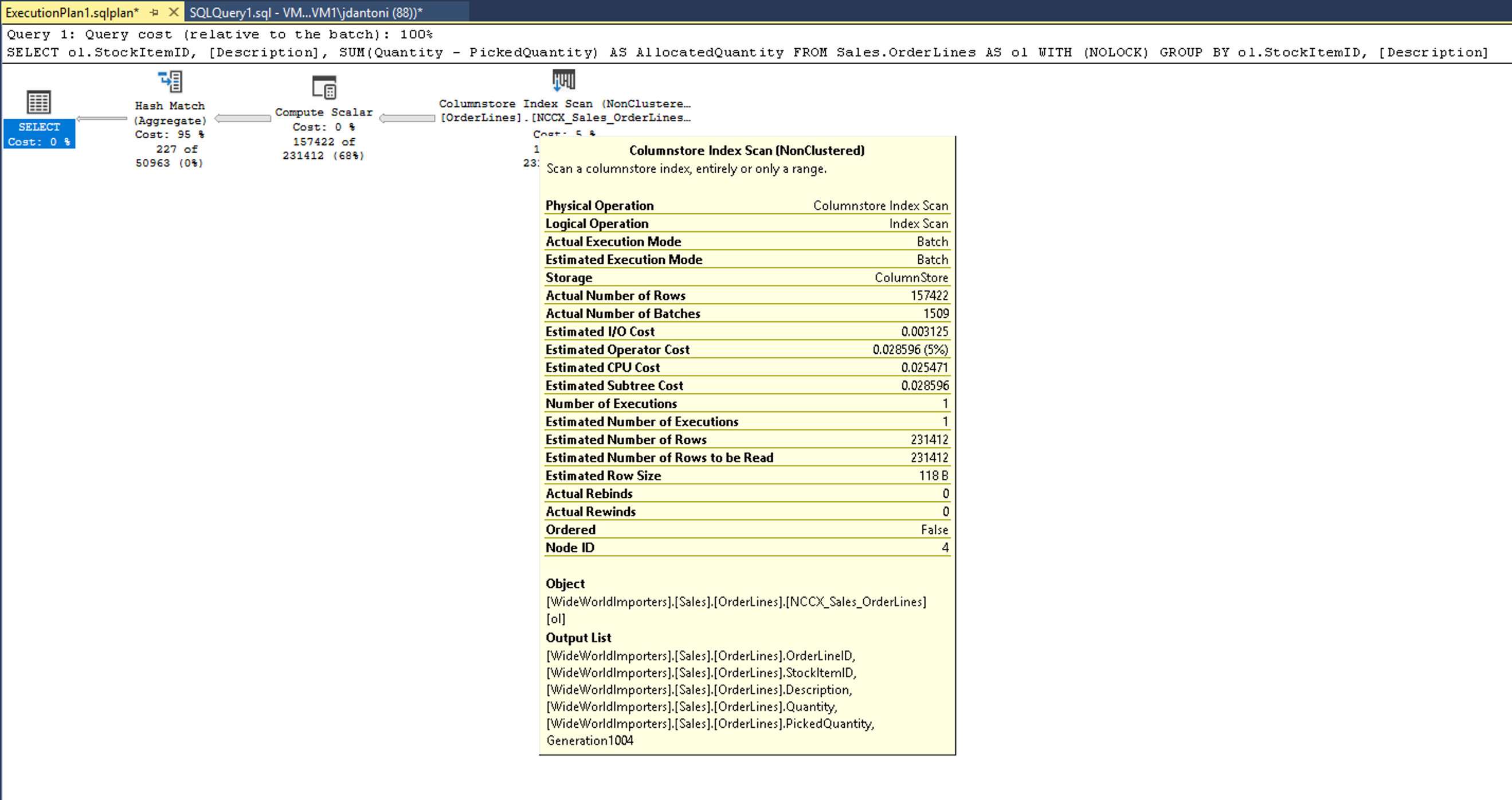The image size is (1512, 800).
Task: Click the Ordered False property row
Action: coord(746,529)
